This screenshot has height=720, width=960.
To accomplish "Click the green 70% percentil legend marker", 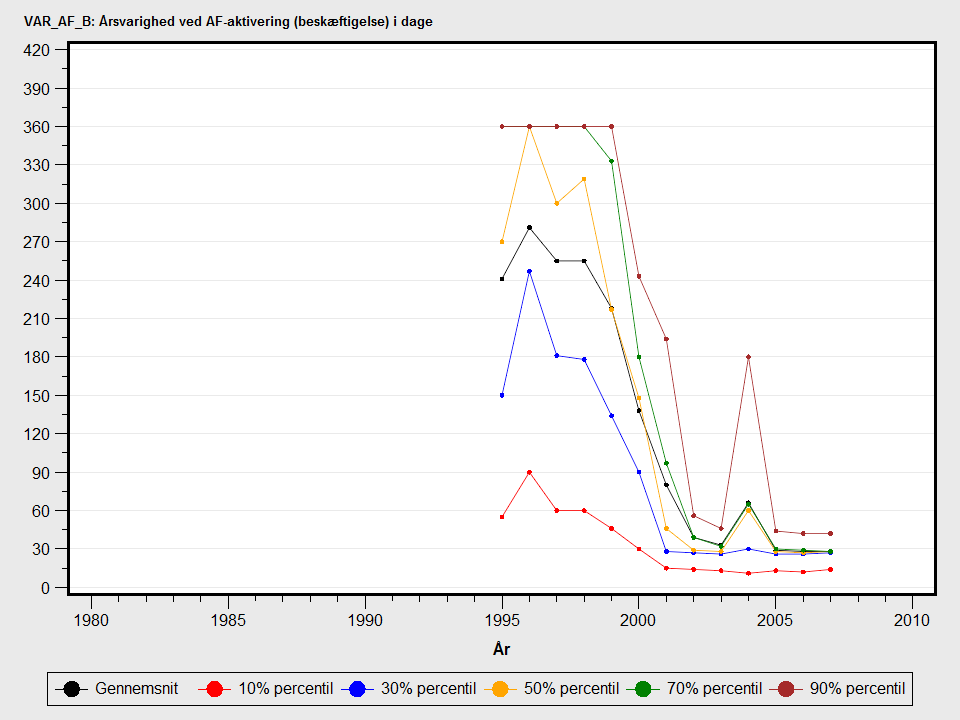I will 643,688.
